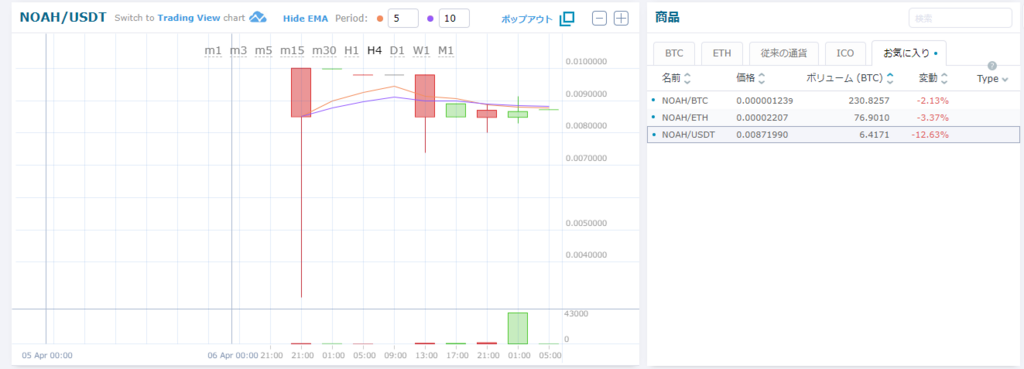Image resolution: width=1024 pixels, height=369 pixels.
Task: Click the ポップアウト link
Action: 526,19
